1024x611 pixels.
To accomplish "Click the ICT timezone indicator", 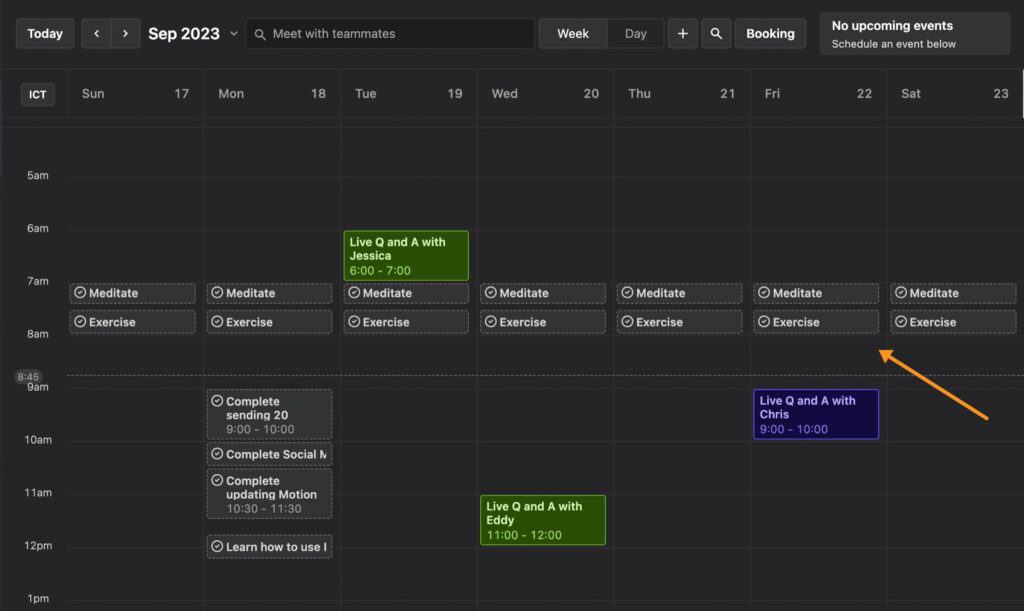I will [x=37, y=94].
